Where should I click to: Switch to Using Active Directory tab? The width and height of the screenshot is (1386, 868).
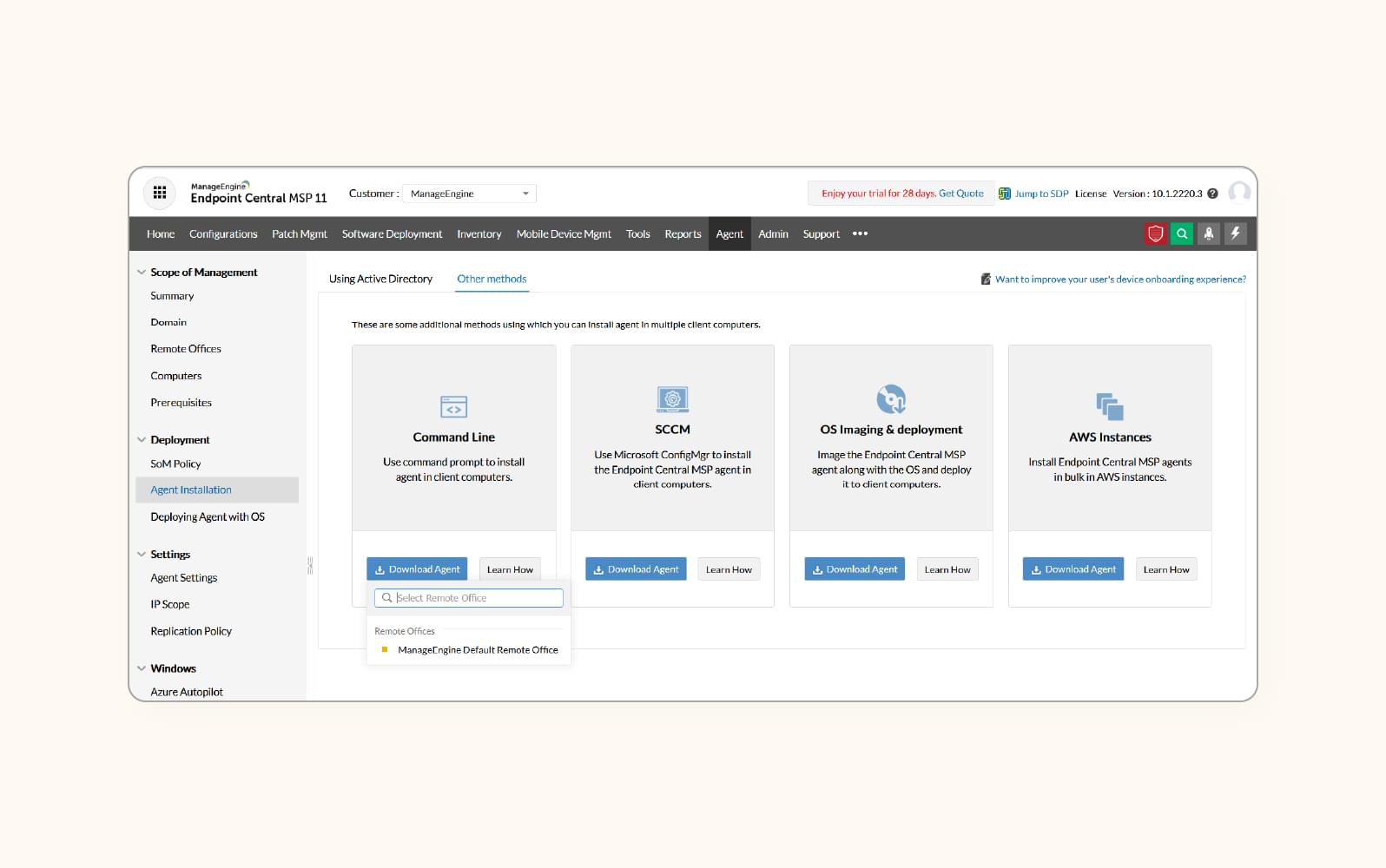380,279
